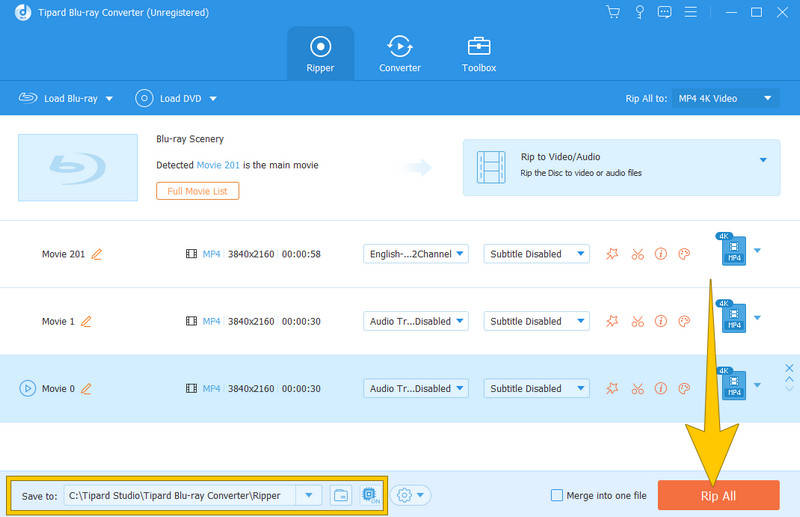Move Movie 0 down in the list
This screenshot has width=800, height=517.
789,389
